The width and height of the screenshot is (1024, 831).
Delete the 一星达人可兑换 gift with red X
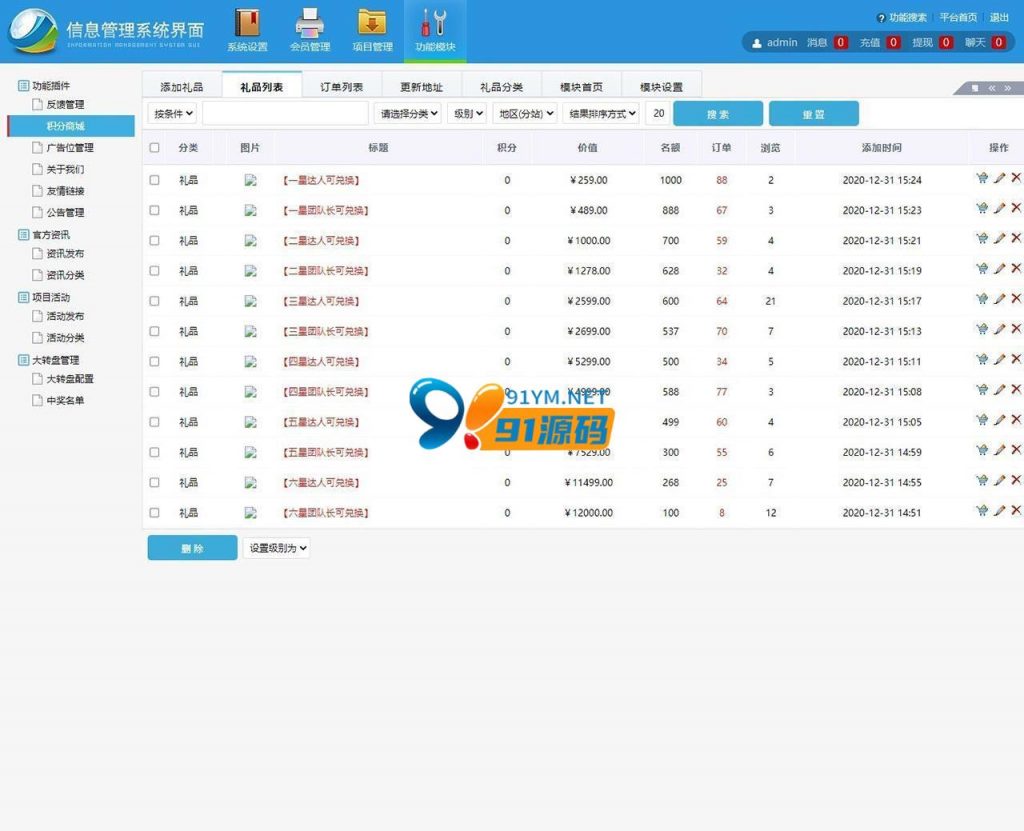[x=1016, y=178]
